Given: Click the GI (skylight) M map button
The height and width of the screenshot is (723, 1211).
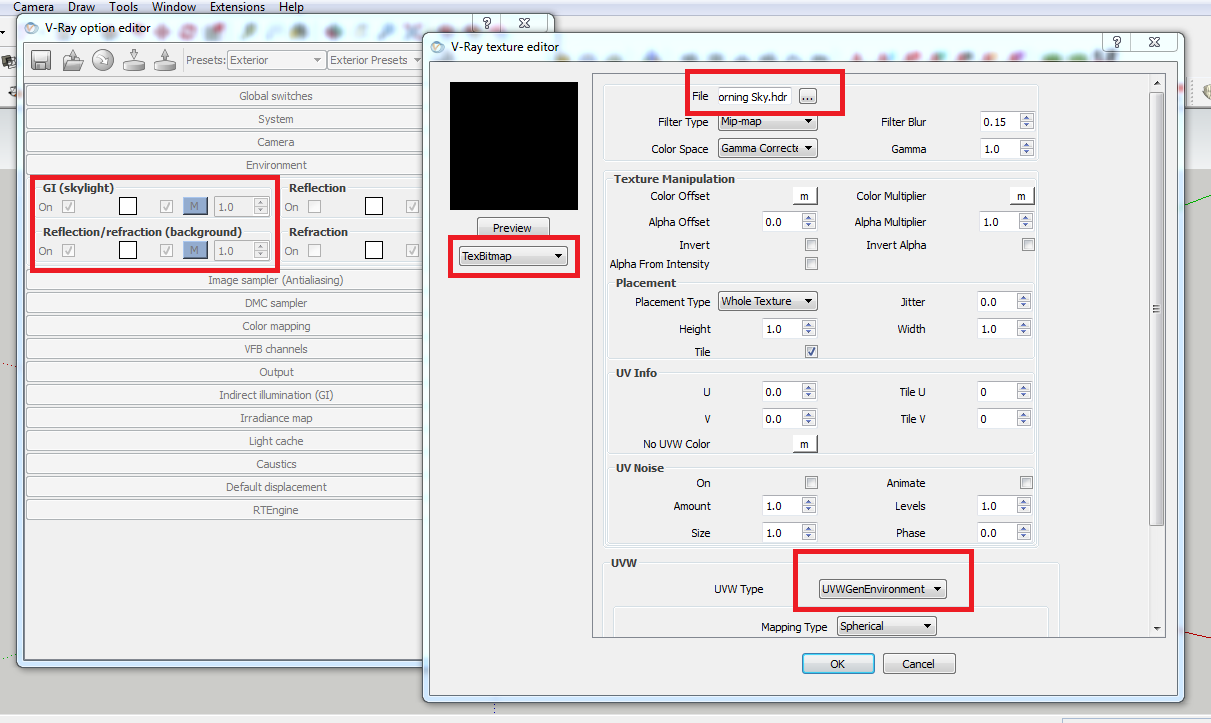Looking at the screenshot, I should (195, 207).
